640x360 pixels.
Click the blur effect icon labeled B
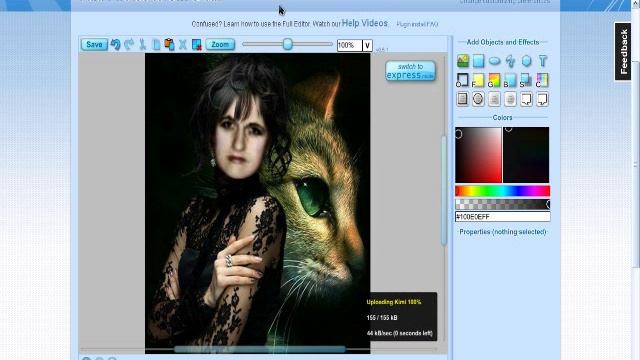pos(510,80)
